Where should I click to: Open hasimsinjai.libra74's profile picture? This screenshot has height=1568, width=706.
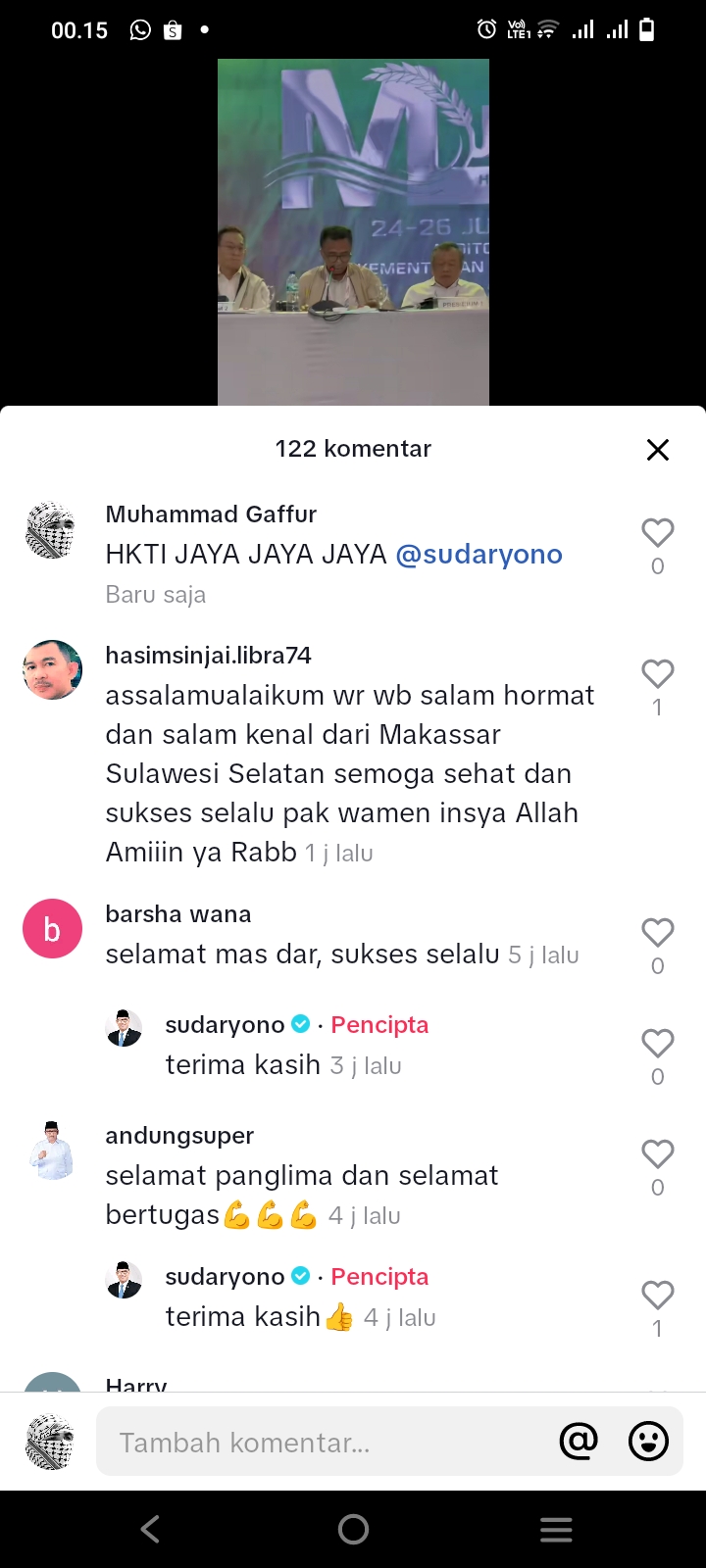tap(52, 670)
